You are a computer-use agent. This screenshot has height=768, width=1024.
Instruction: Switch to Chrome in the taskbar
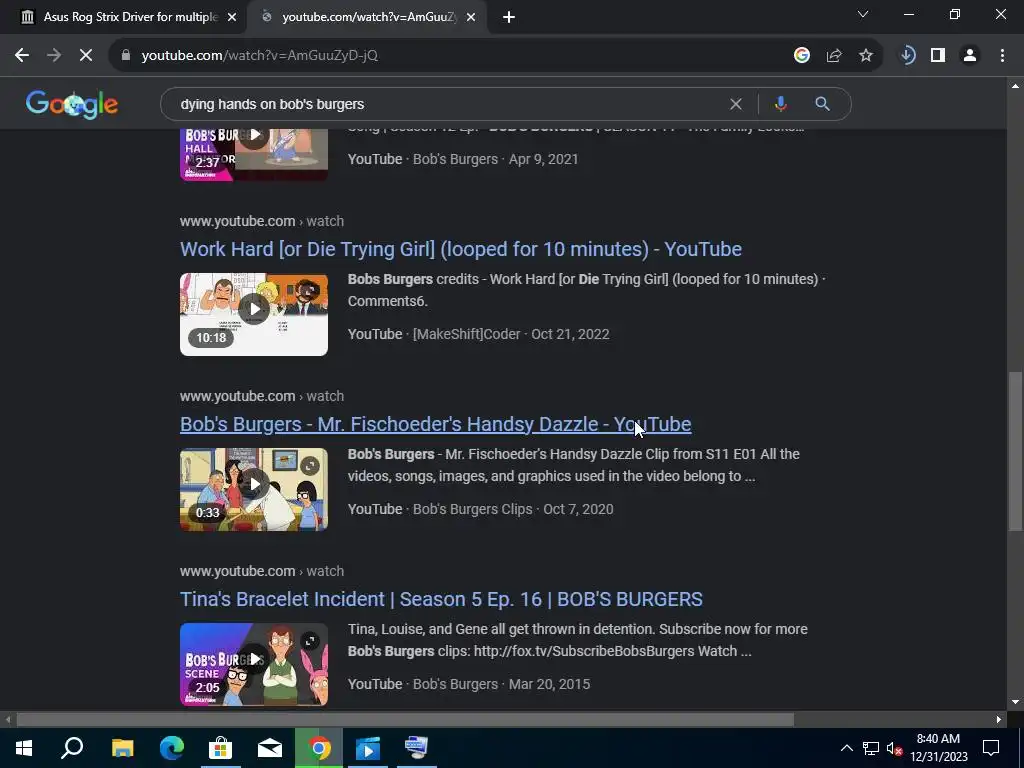[x=319, y=748]
